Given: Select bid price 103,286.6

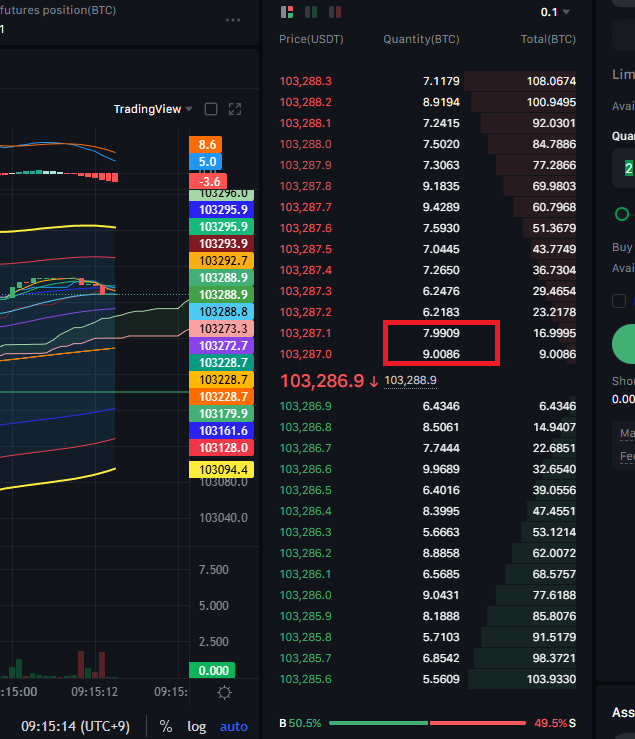Looking at the screenshot, I should pyautogui.click(x=305, y=469).
